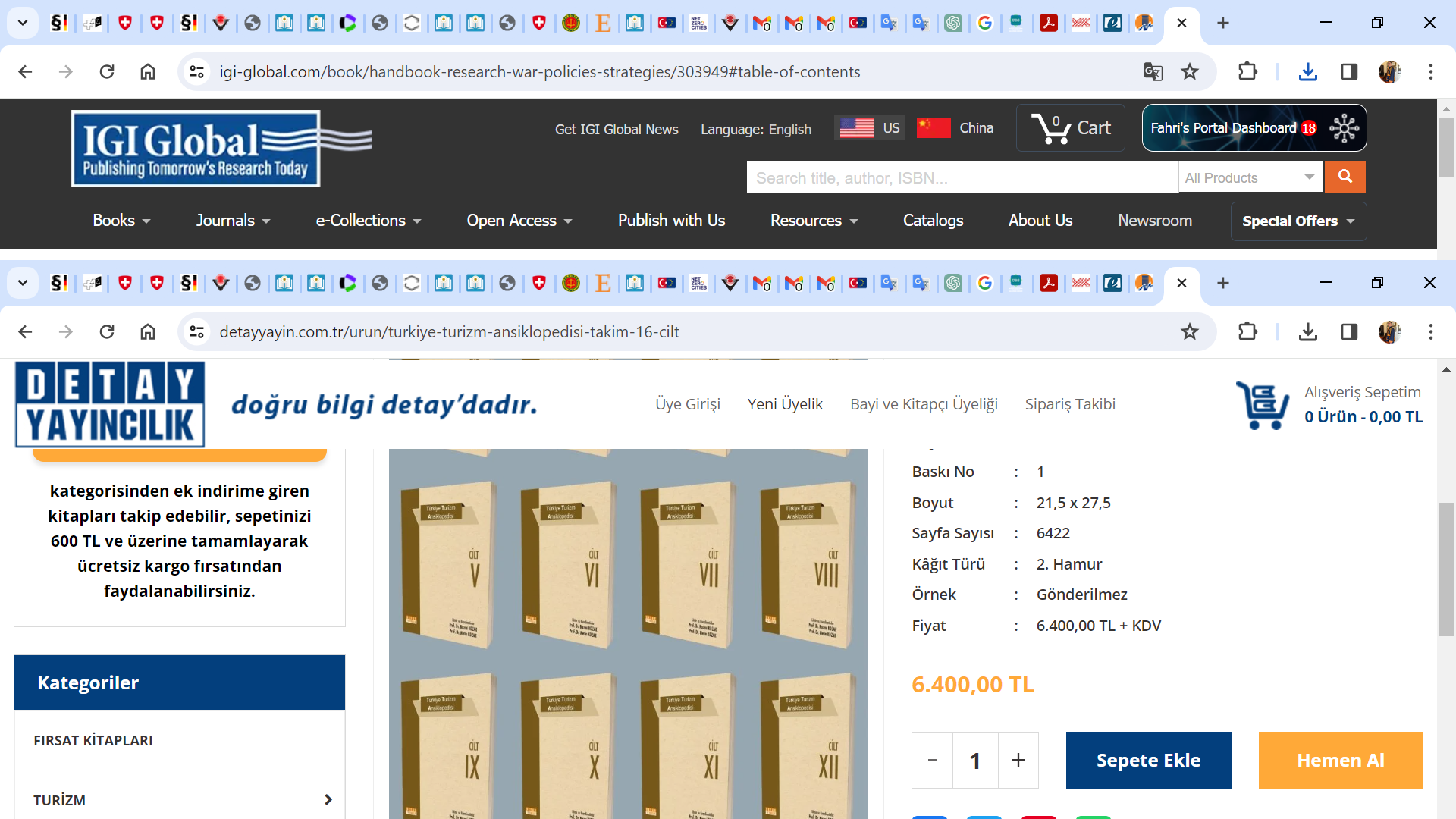The image size is (1456, 819).
Task: Open side panel in Detay Yayıncılık window
Action: 1349,331
